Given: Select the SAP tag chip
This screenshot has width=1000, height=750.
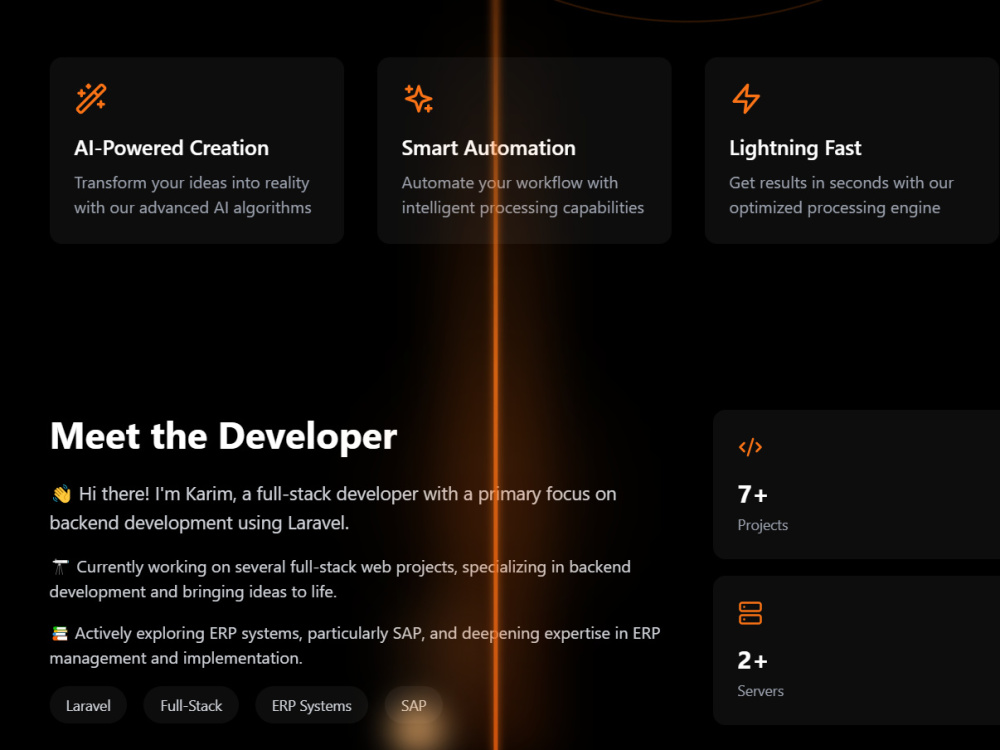Looking at the screenshot, I should click(x=413, y=705).
